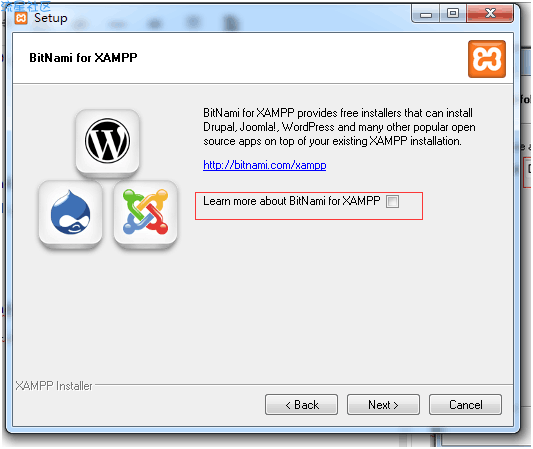Click the small XAMPP icon in title bar

pyautogui.click(x=21, y=18)
